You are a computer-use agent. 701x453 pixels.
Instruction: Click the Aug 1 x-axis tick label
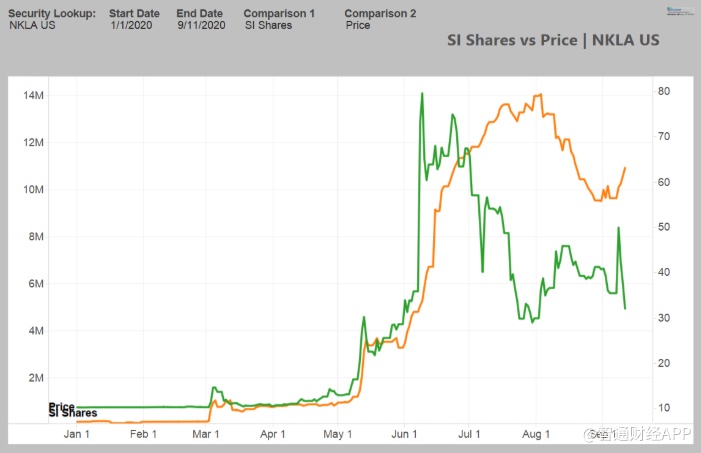[536, 434]
